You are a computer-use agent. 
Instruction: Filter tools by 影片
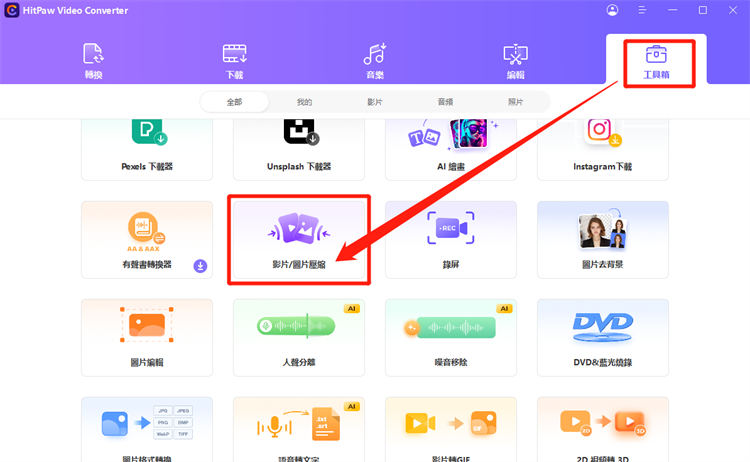pyautogui.click(x=375, y=102)
